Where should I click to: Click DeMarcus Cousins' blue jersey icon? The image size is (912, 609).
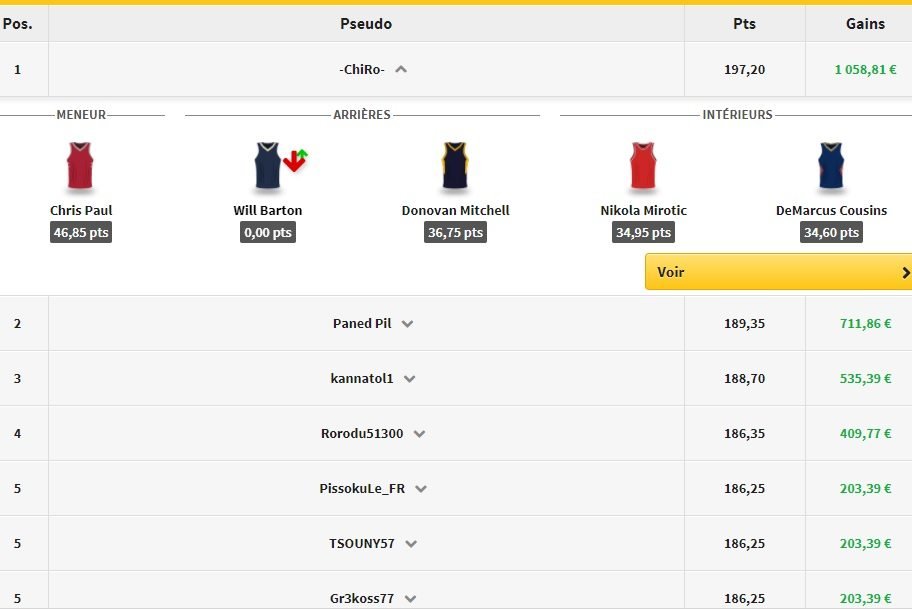click(x=831, y=166)
